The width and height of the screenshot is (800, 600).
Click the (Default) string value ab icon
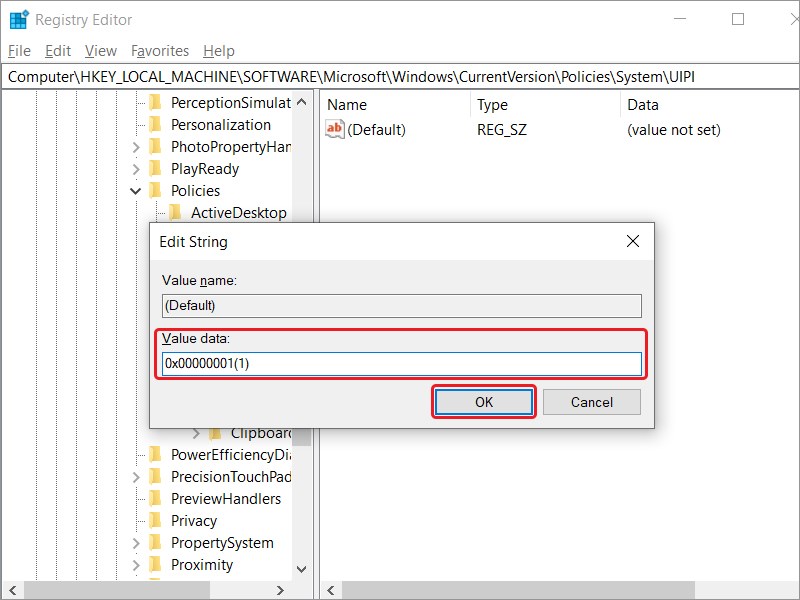pos(335,129)
